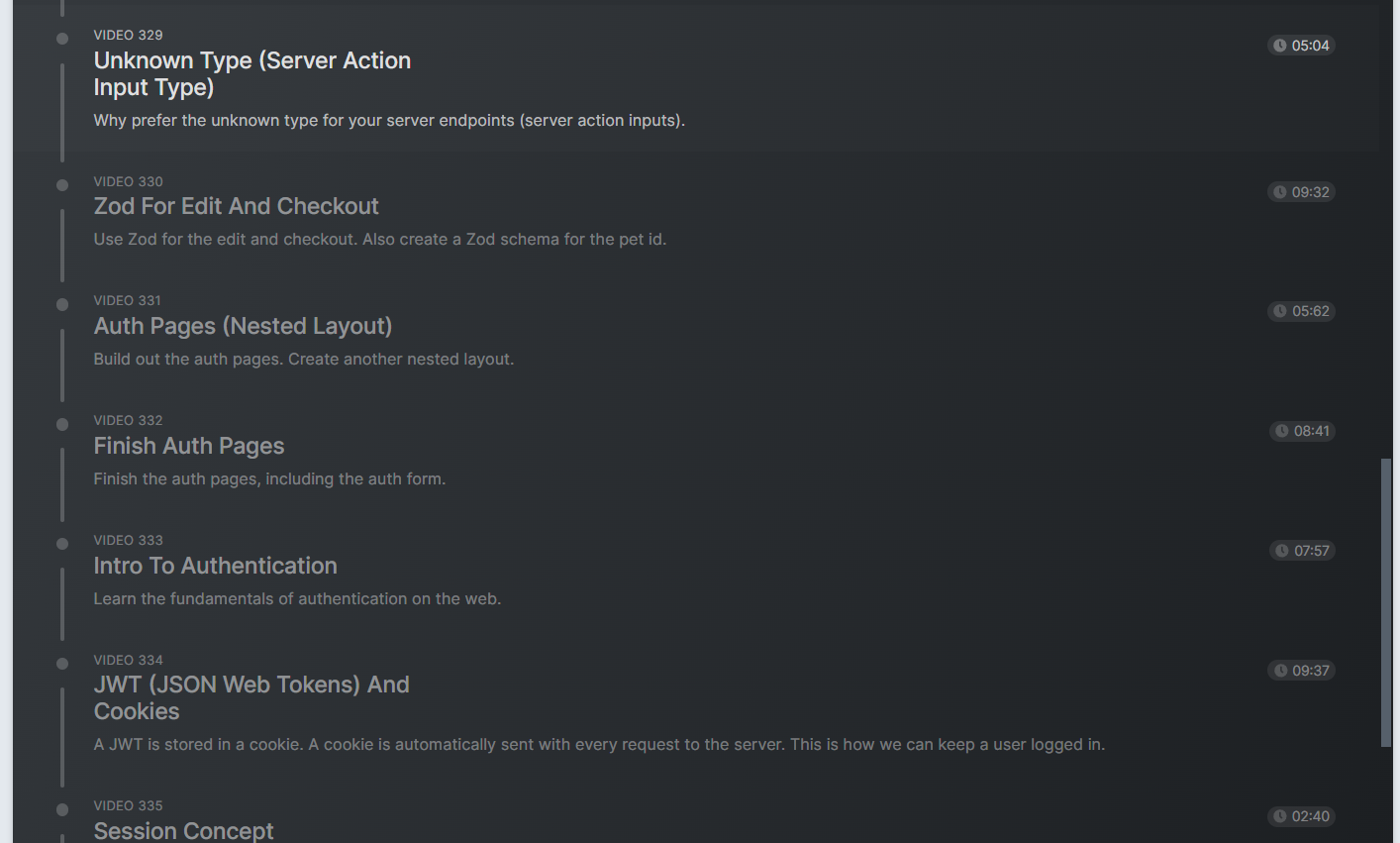
Task: Open the "Intro To Authentication" video
Action: (x=215, y=566)
